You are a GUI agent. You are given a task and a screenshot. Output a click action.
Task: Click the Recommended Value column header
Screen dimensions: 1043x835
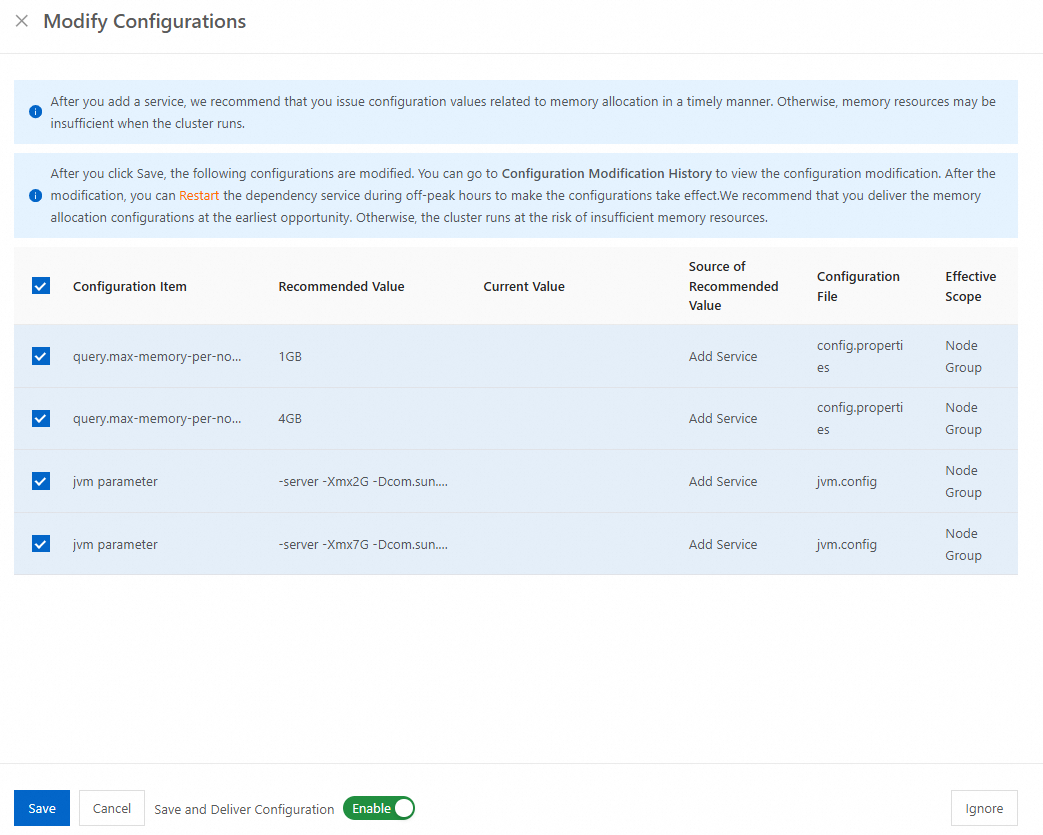click(341, 286)
